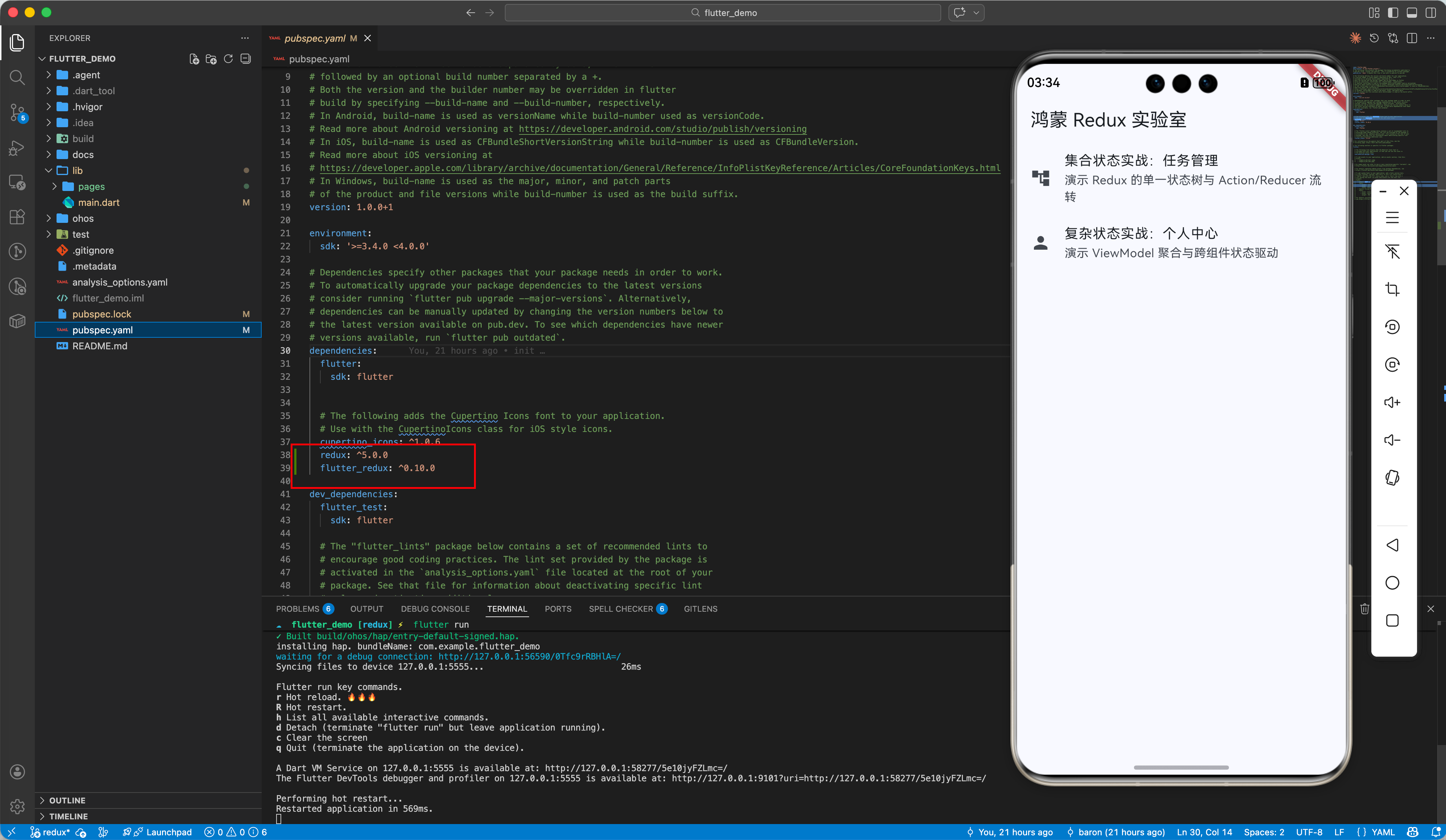1446x840 pixels.
Task: Expand the OUTLINE section
Action: point(67,800)
